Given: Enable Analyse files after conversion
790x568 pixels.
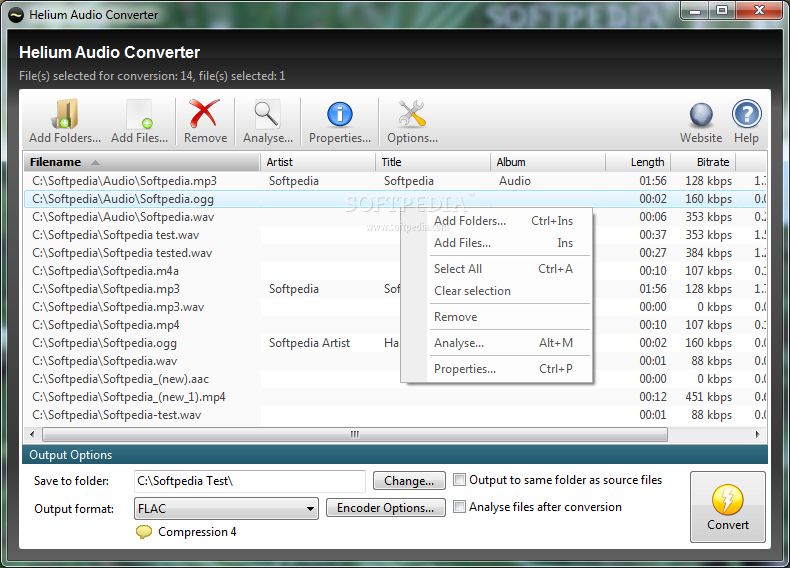Looking at the screenshot, I should pyautogui.click(x=459, y=507).
